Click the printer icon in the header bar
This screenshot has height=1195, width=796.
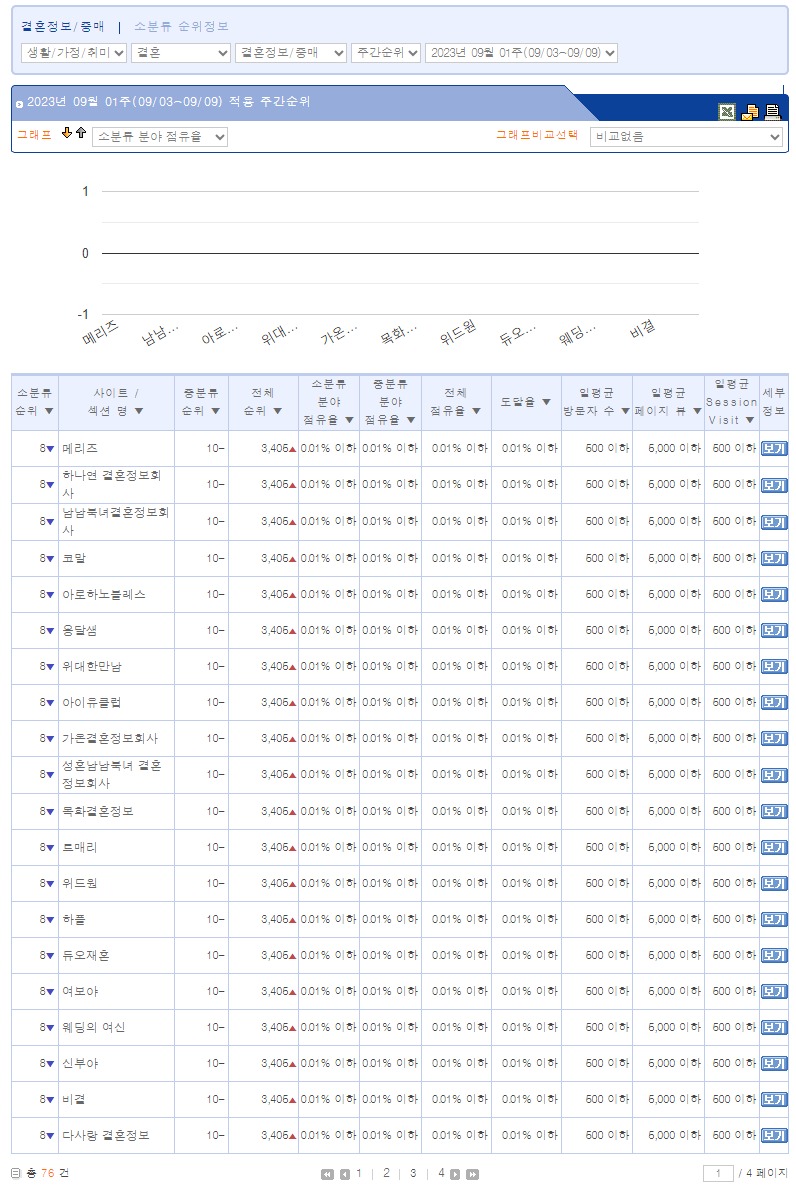pyautogui.click(x=772, y=112)
